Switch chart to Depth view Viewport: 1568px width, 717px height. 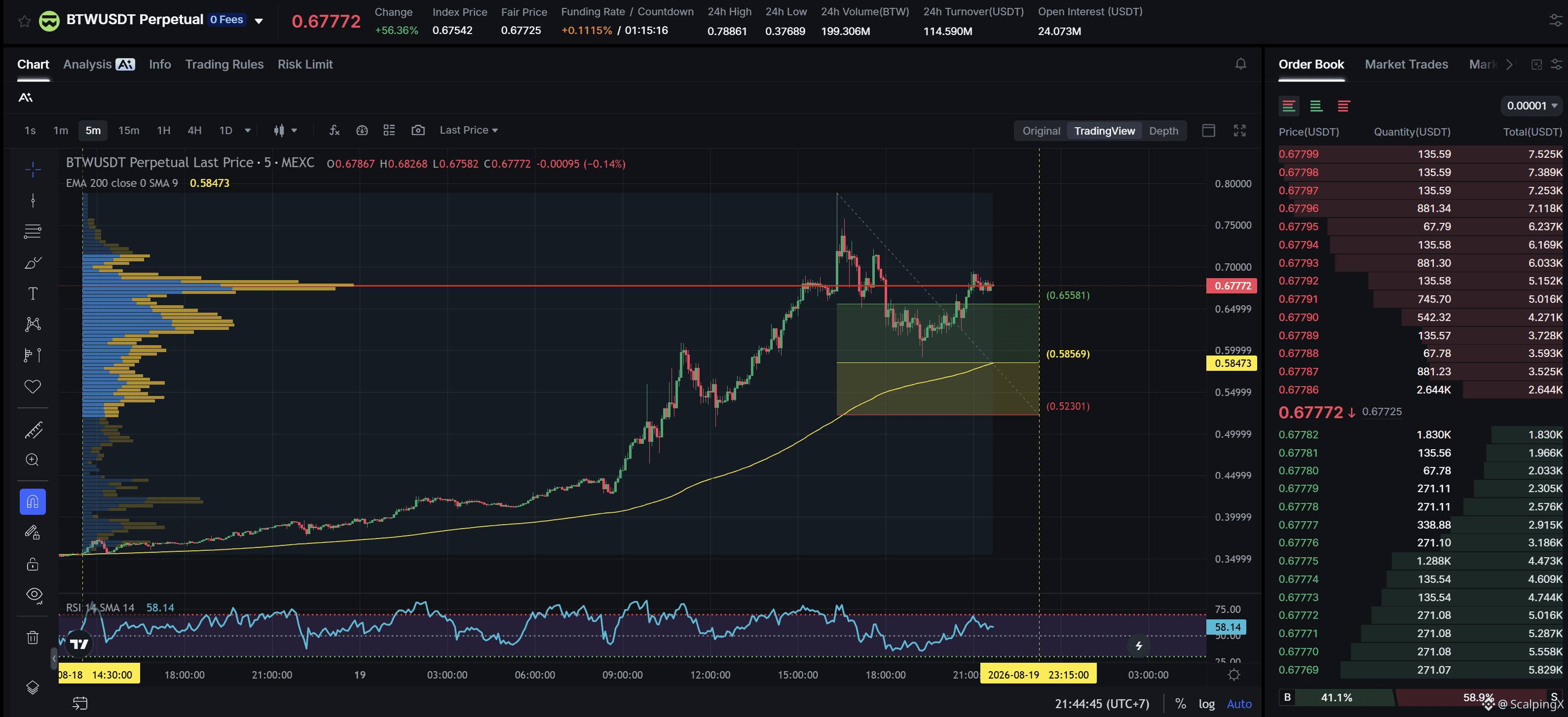(1163, 131)
